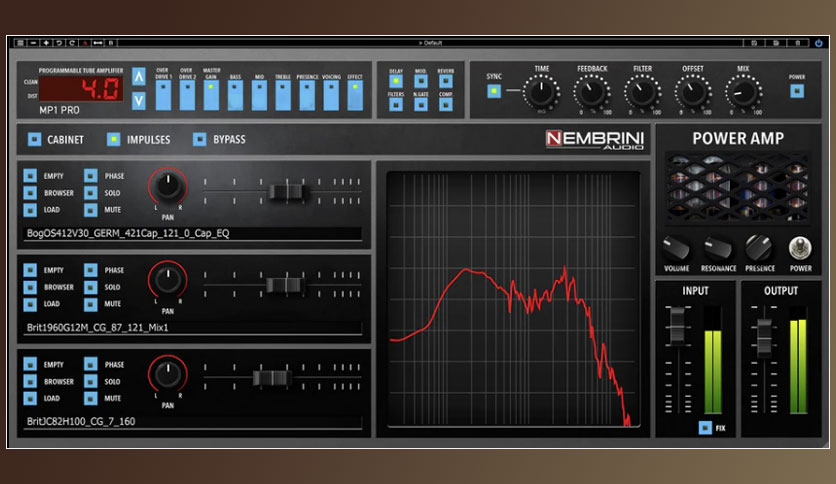
Task: Select the Treble parameter button
Action: click(283, 95)
